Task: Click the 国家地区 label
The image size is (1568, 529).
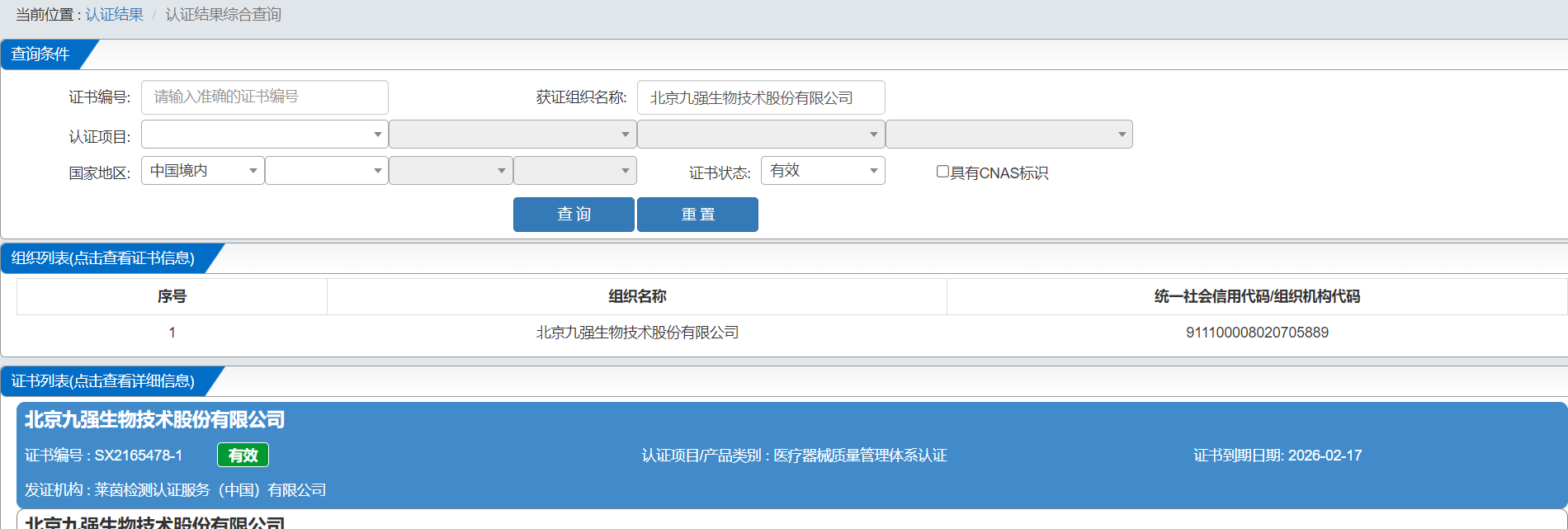Action: coord(99,172)
